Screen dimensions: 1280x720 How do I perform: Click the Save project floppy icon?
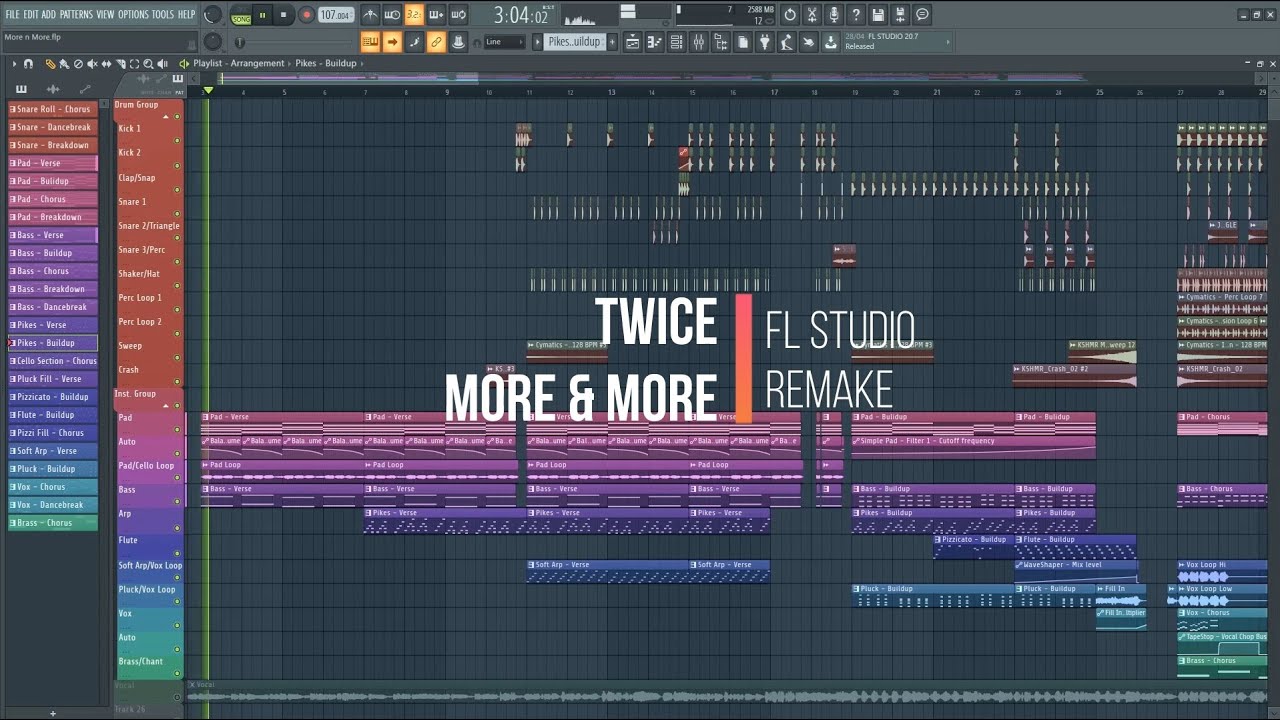(878, 15)
